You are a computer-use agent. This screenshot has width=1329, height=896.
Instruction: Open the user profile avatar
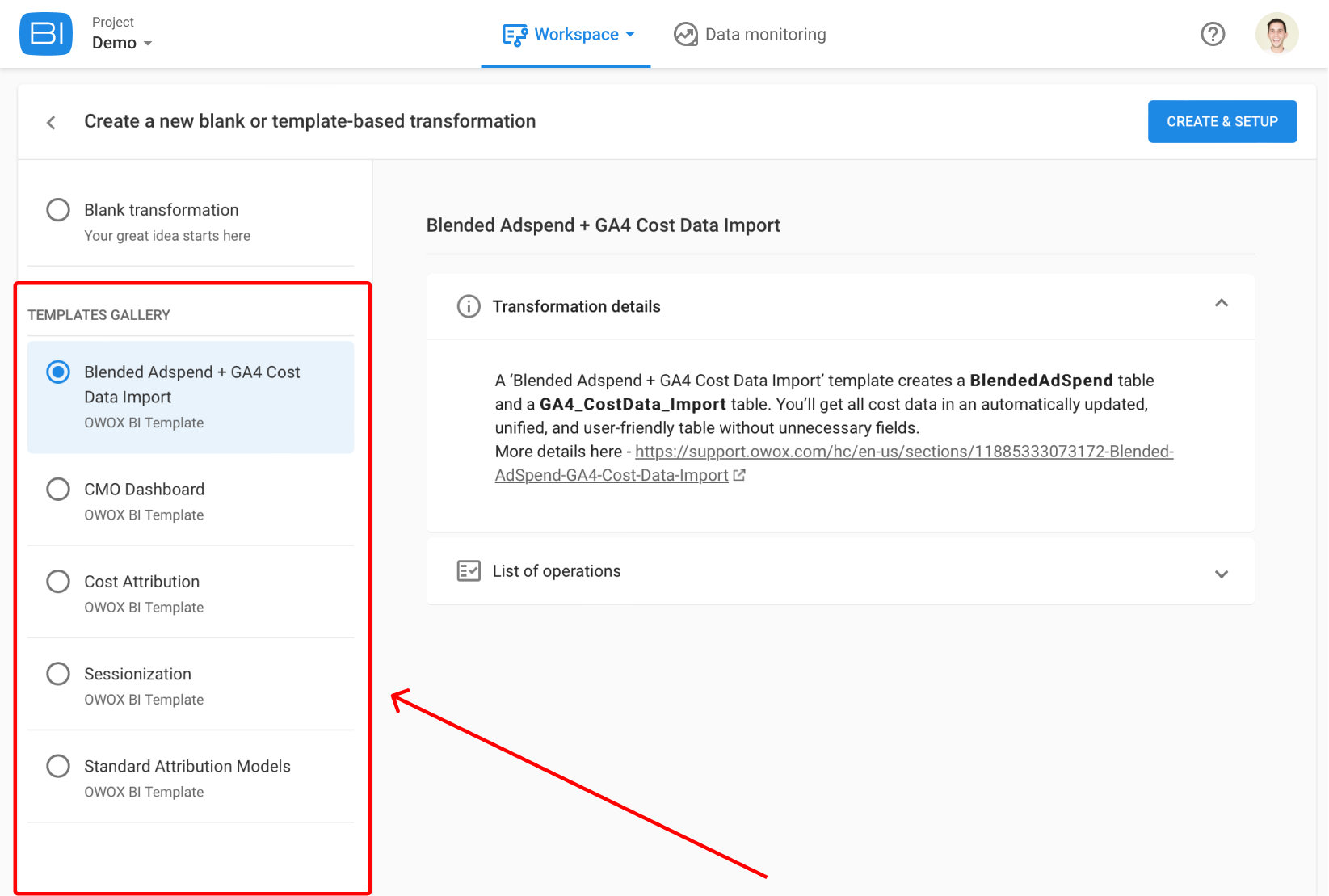(x=1276, y=34)
